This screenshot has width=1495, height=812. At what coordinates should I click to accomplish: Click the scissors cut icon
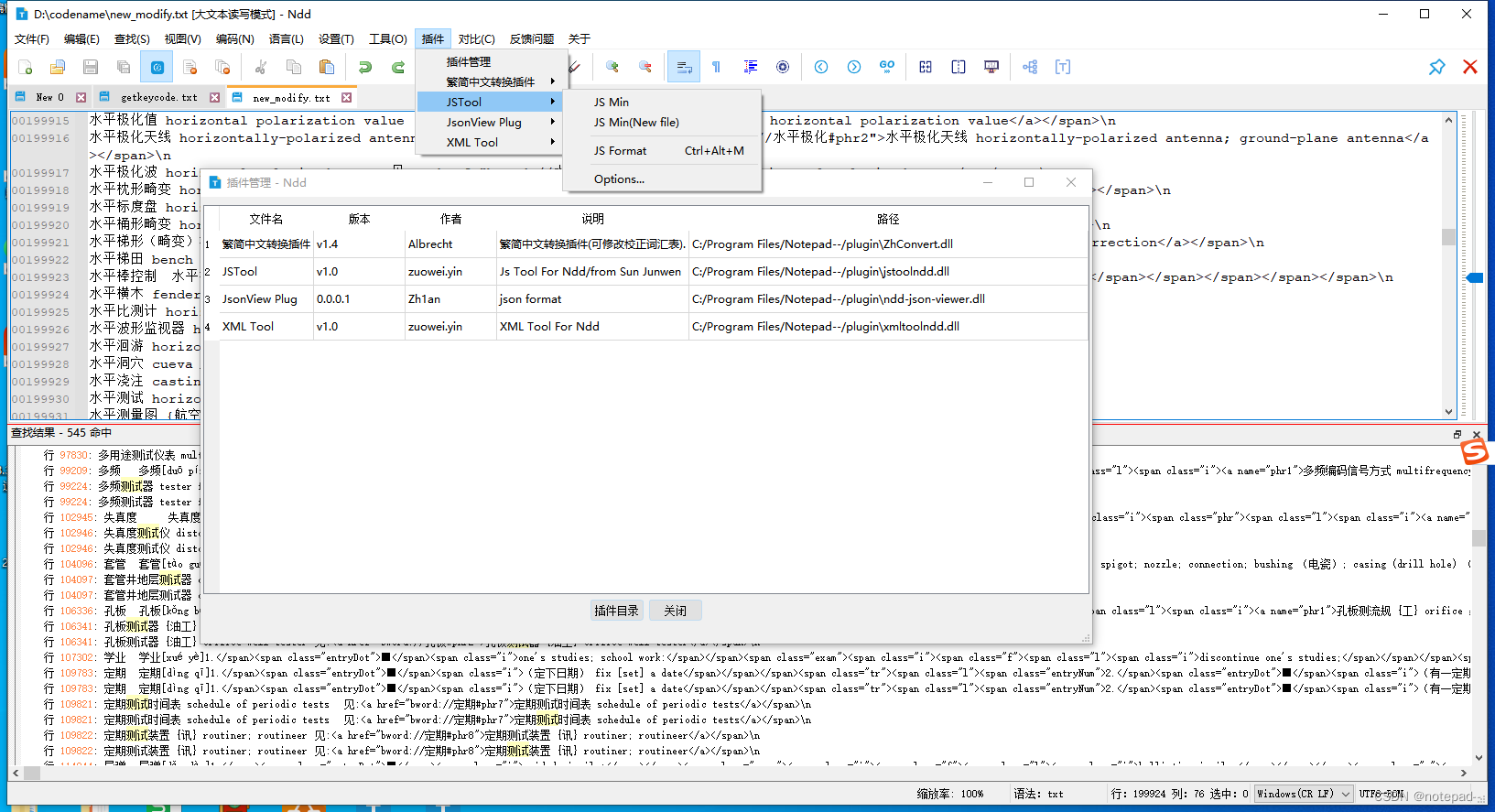(x=261, y=67)
